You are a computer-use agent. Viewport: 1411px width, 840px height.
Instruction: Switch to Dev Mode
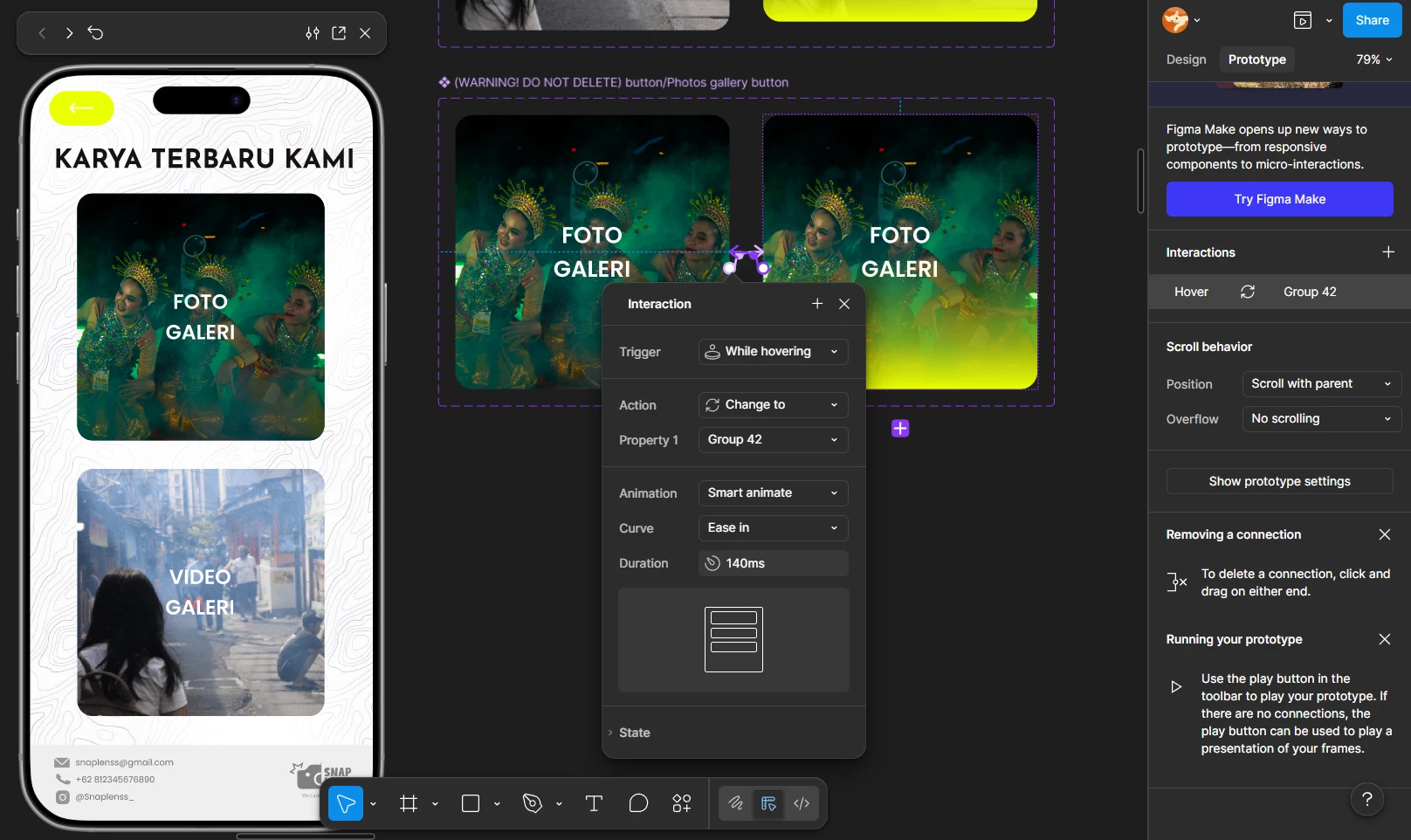(x=802, y=803)
